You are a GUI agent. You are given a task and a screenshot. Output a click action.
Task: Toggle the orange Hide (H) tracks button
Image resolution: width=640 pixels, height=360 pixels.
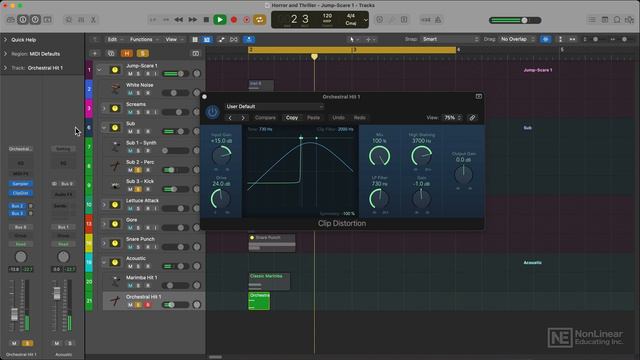[x=127, y=53]
